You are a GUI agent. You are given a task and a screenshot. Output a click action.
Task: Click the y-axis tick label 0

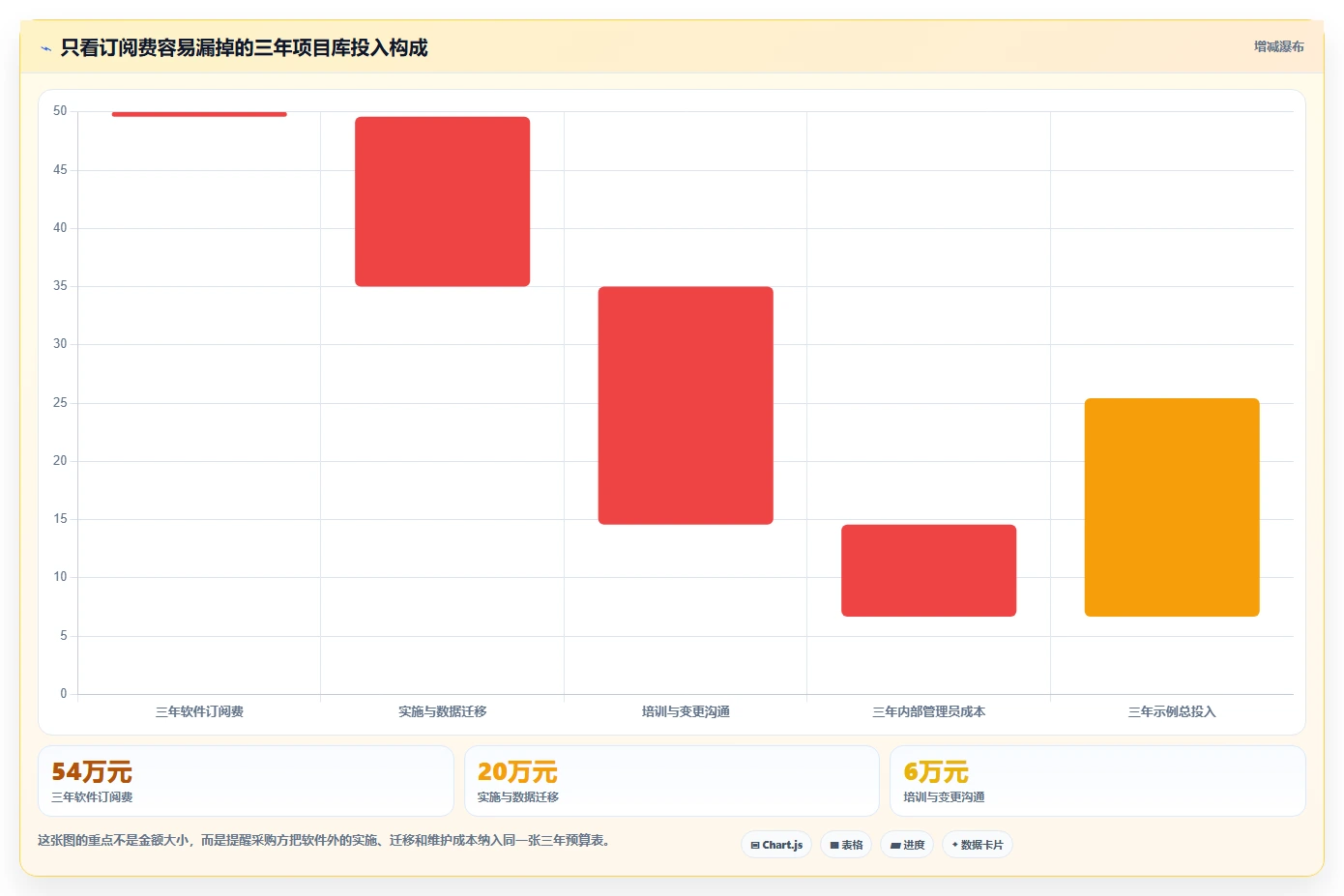click(x=64, y=694)
